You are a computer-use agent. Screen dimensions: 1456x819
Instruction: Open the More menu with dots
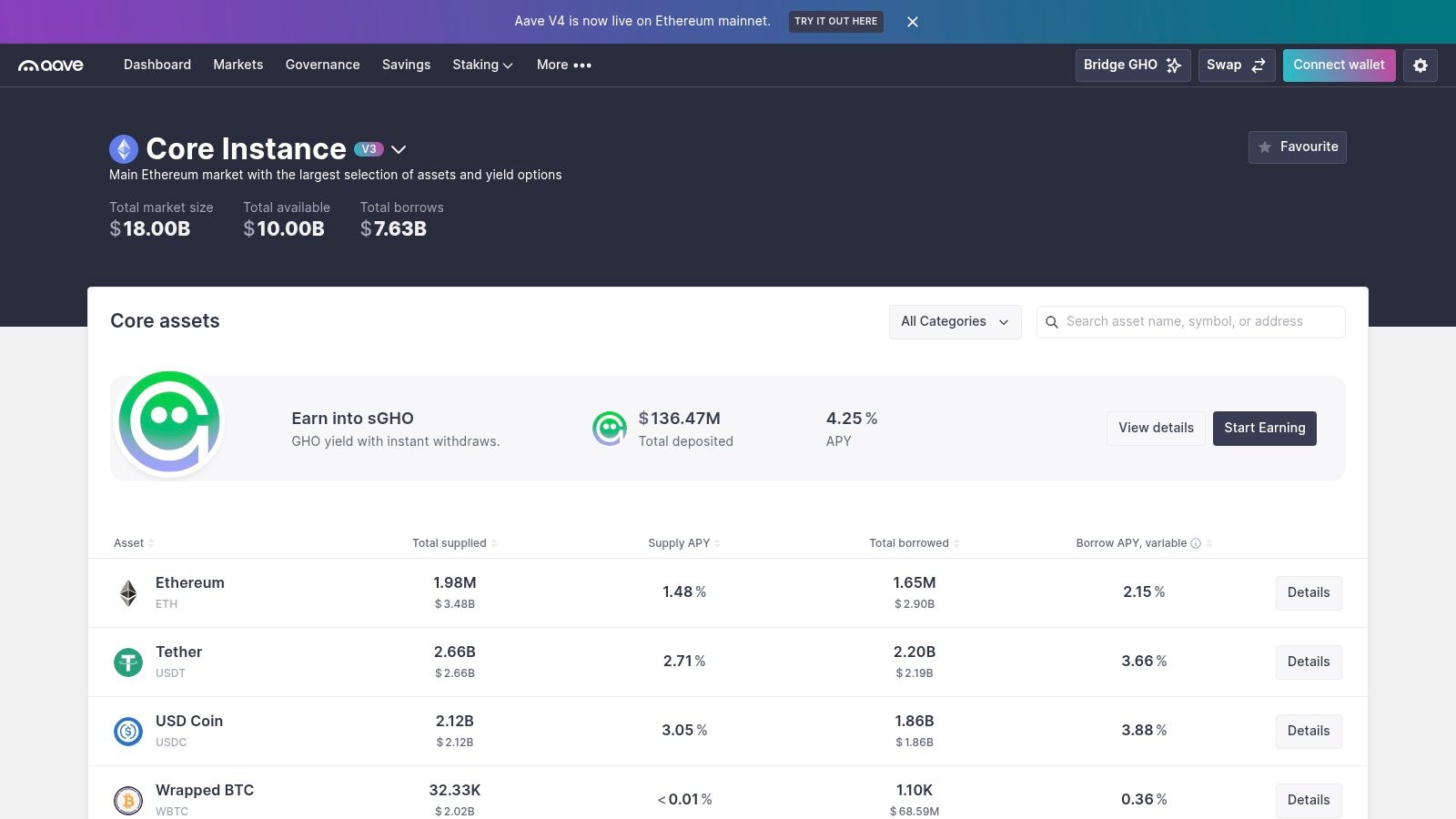click(564, 65)
